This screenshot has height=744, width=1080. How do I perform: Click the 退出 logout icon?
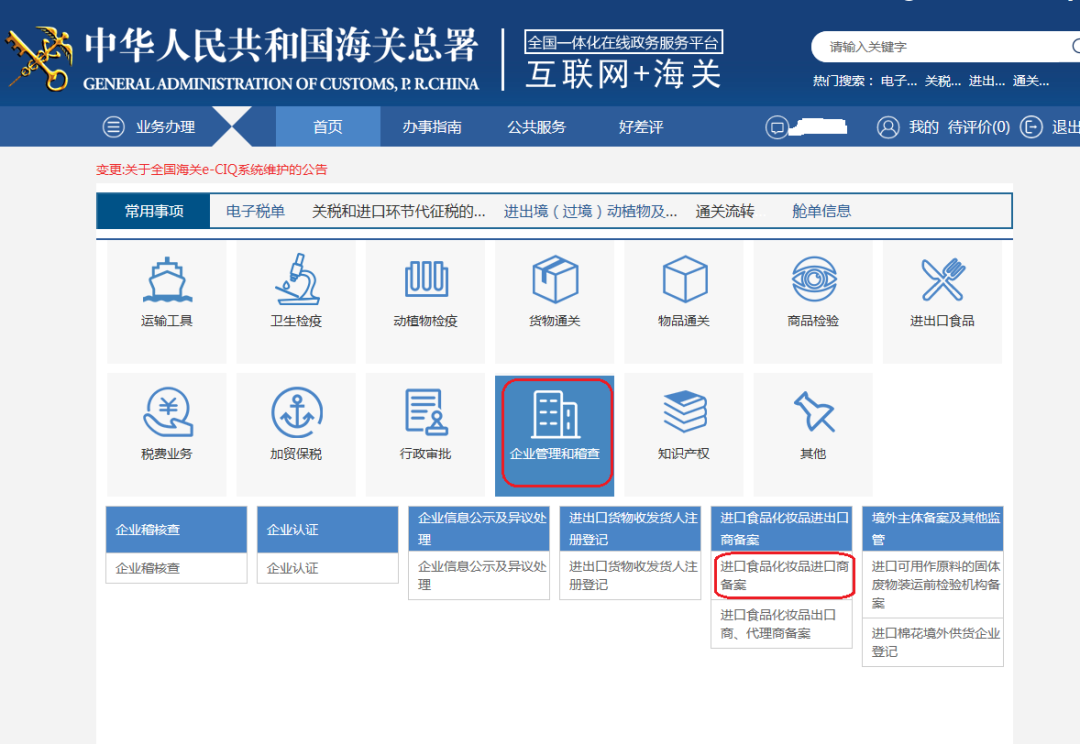click(1031, 127)
